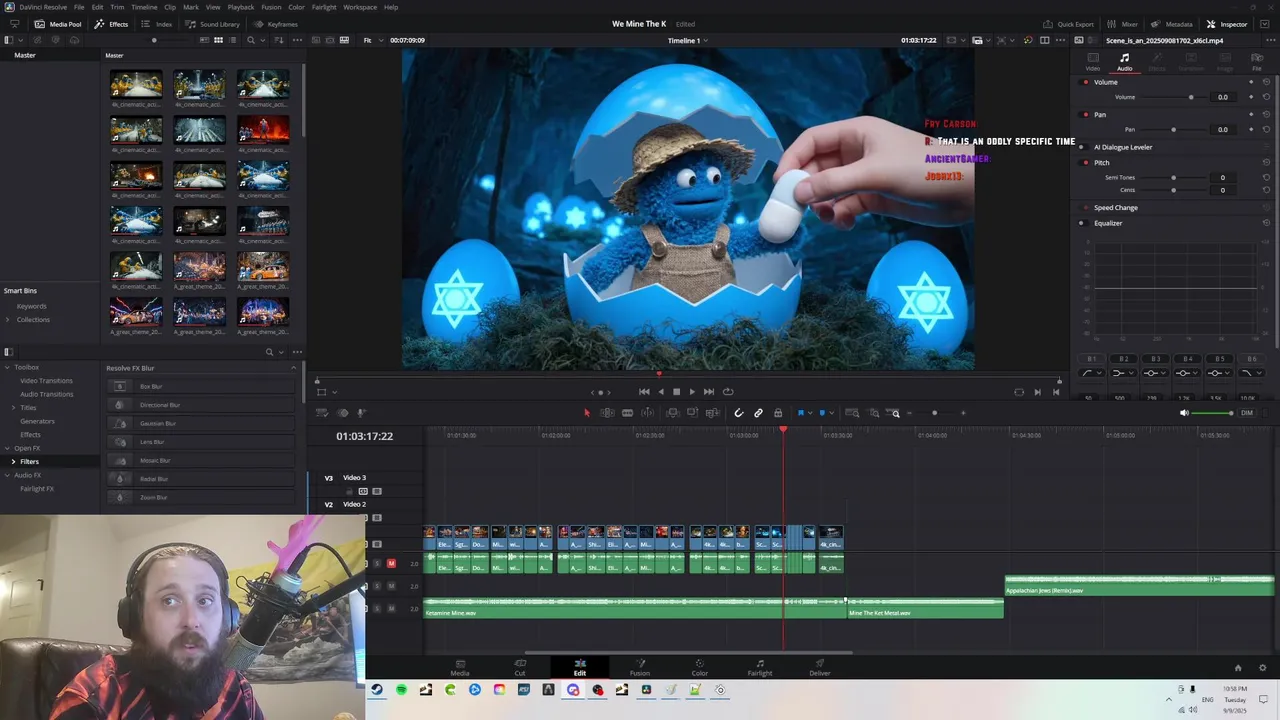Enable the AI Dialogue Leveler
Screen dimensions: 1280x720
(x=1086, y=147)
